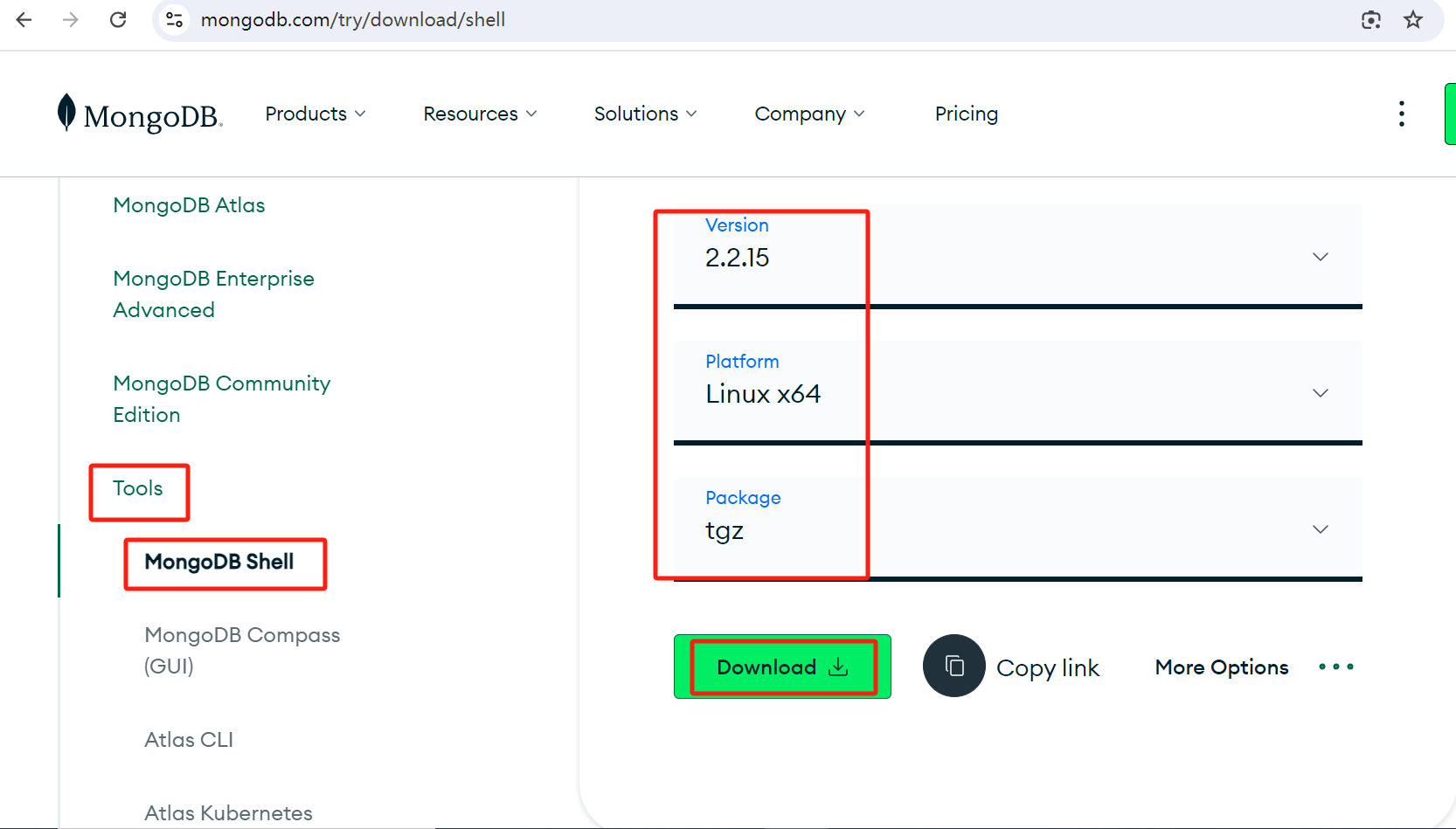Expand the Solutions navigation menu
Screen dimensions: 1456x829
point(646,114)
